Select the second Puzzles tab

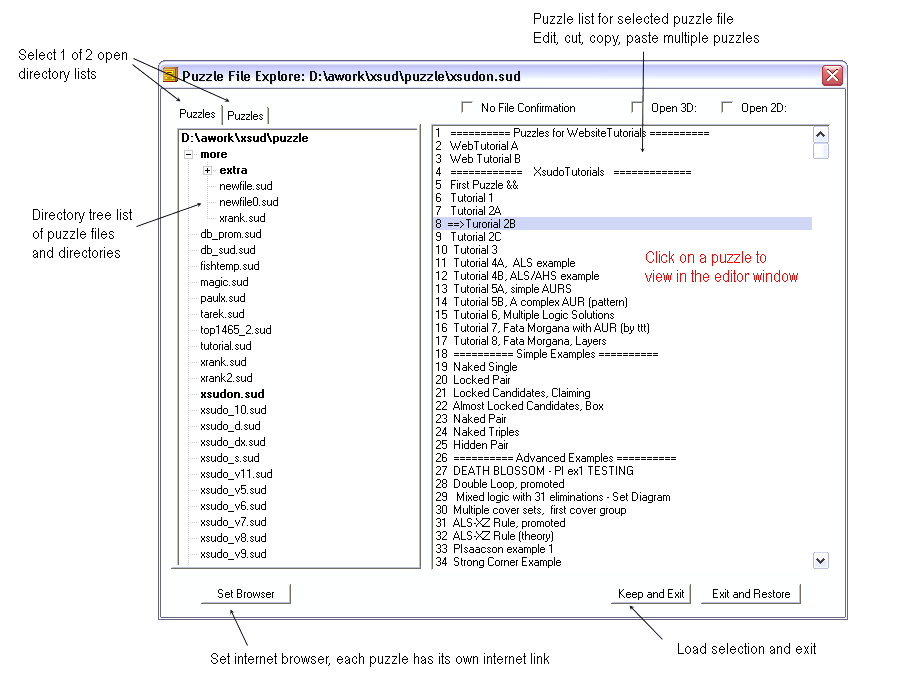pyautogui.click(x=246, y=116)
